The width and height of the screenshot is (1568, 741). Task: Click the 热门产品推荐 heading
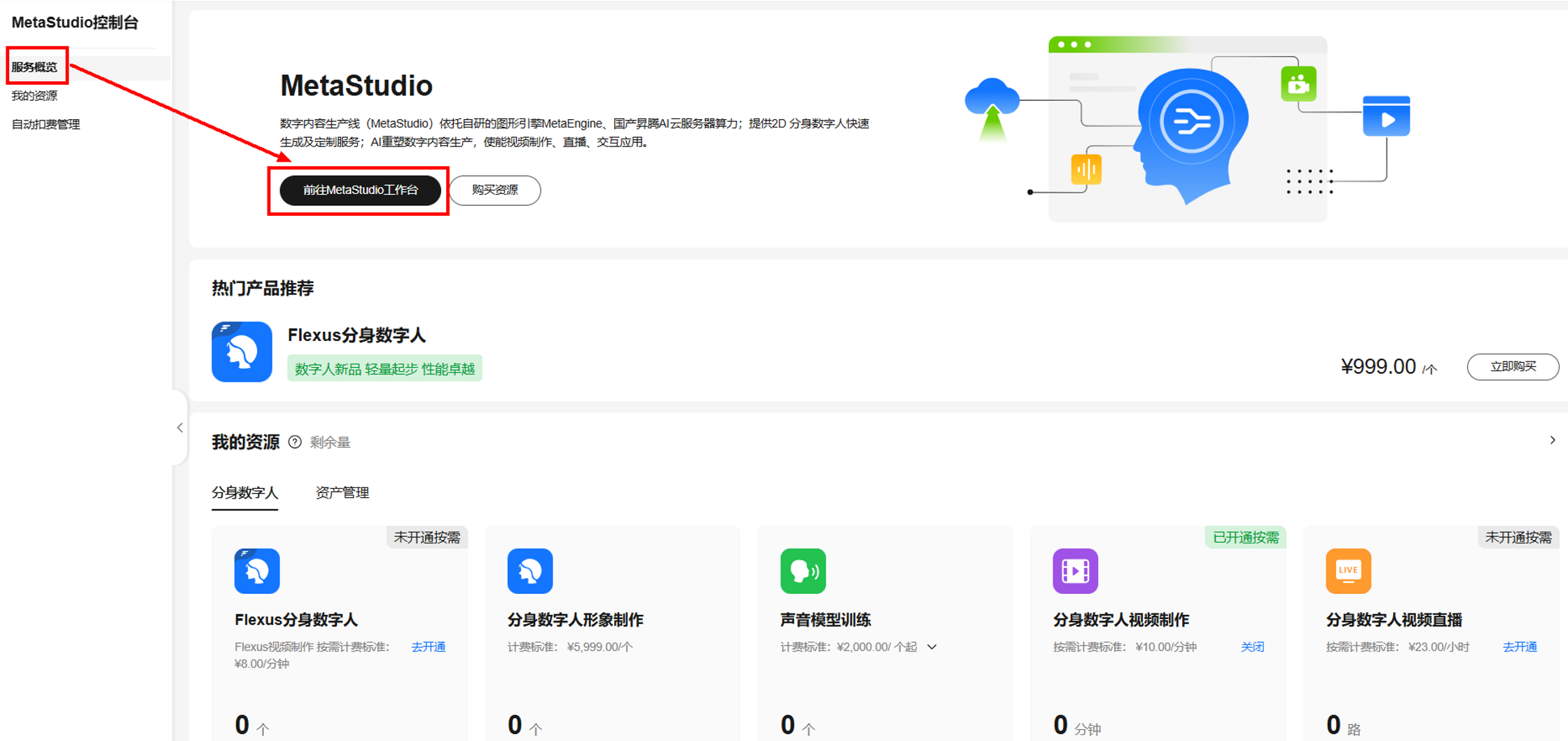(x=263, y=289)
